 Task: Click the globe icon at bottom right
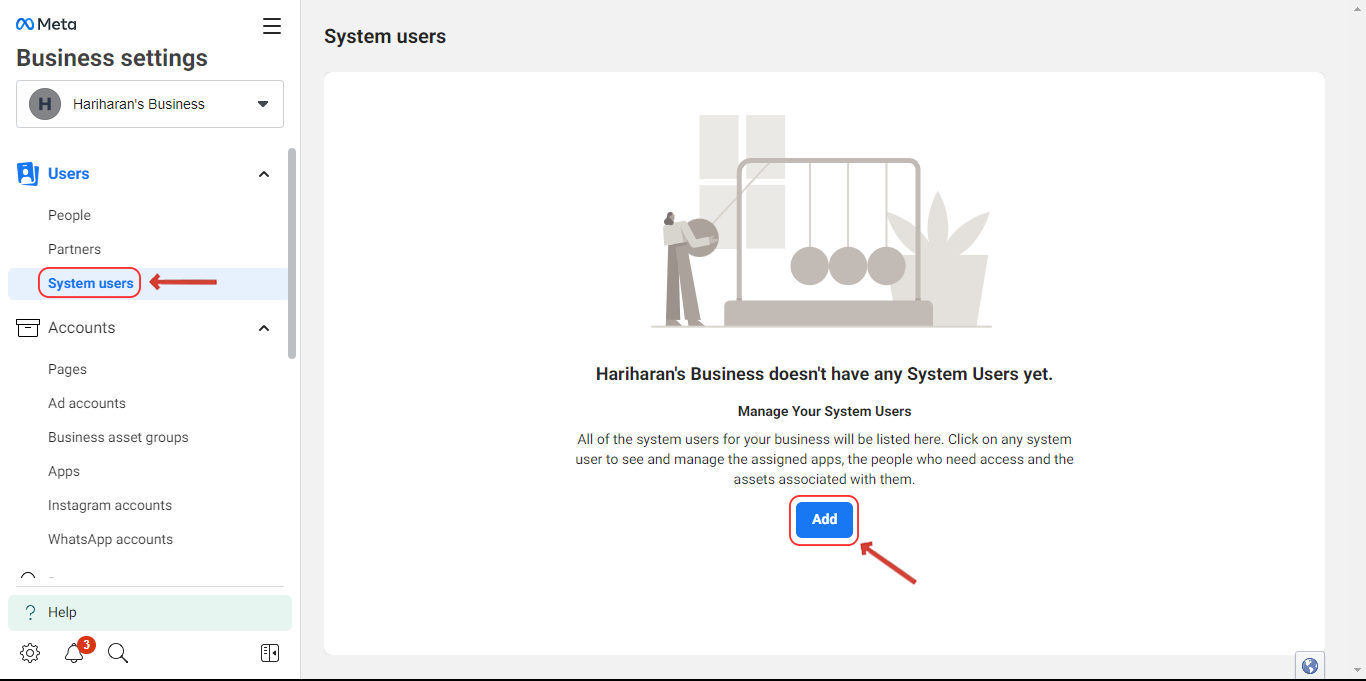pyautogui.click(x=1310, y=665)
